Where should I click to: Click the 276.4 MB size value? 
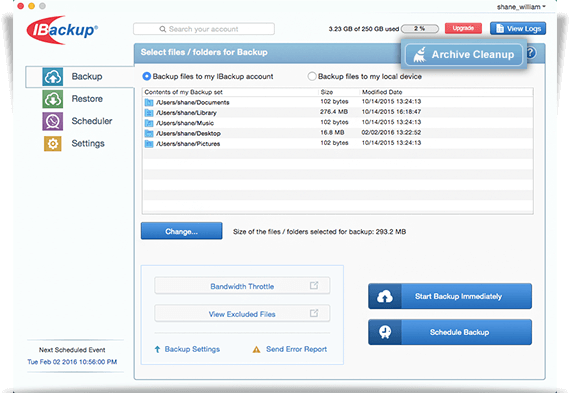334,112
